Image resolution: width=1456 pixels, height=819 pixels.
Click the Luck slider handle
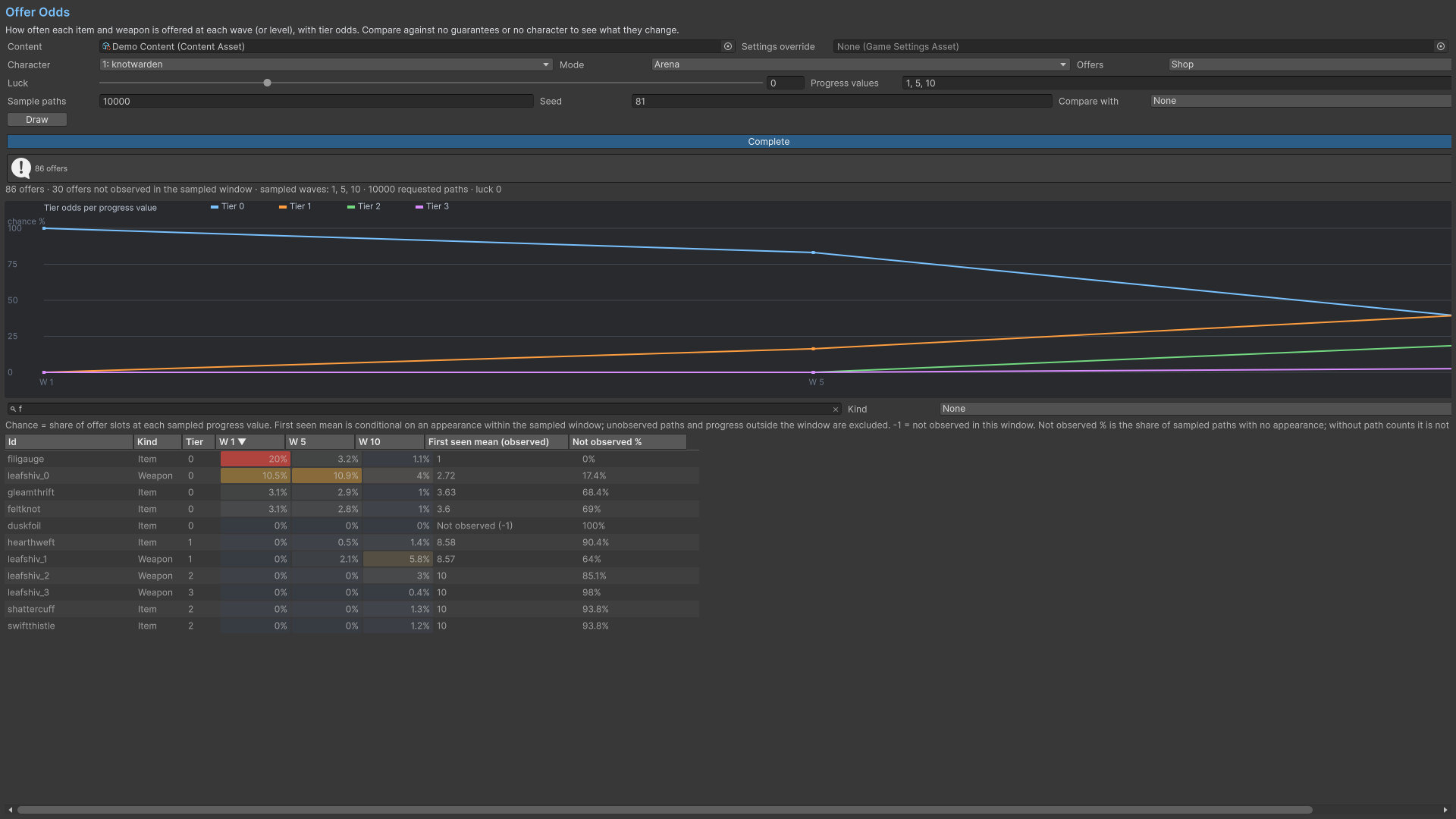coord(267,83)
